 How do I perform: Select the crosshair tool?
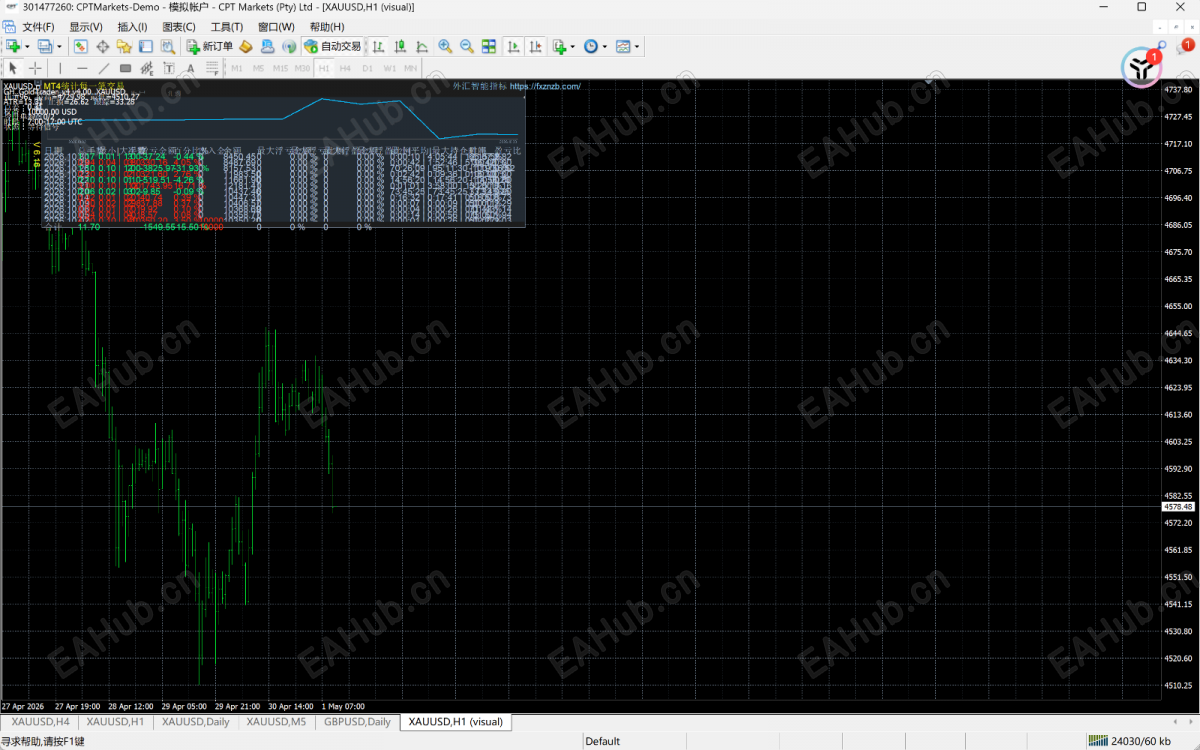[x=35, y=68]
